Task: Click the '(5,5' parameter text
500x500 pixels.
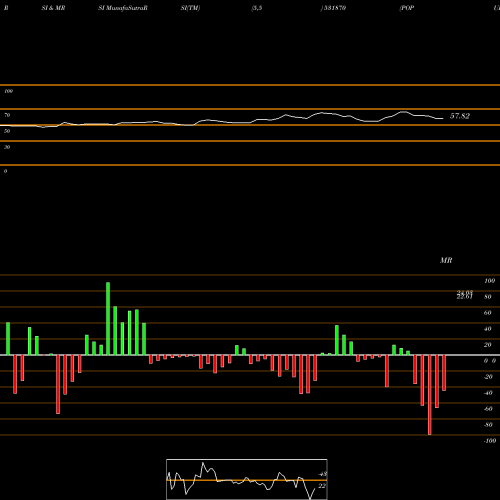Action: 257,8
